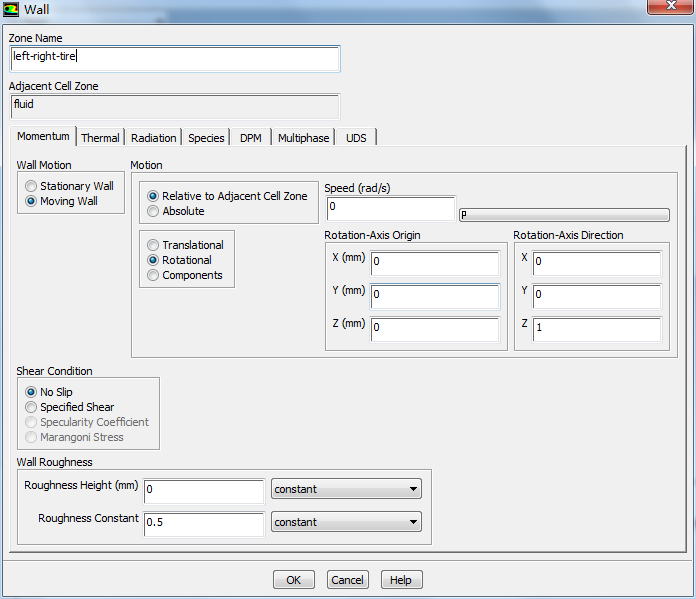
Task: Click the Rotation-Axis Direction Z field
Action: (x=597, y=330)
